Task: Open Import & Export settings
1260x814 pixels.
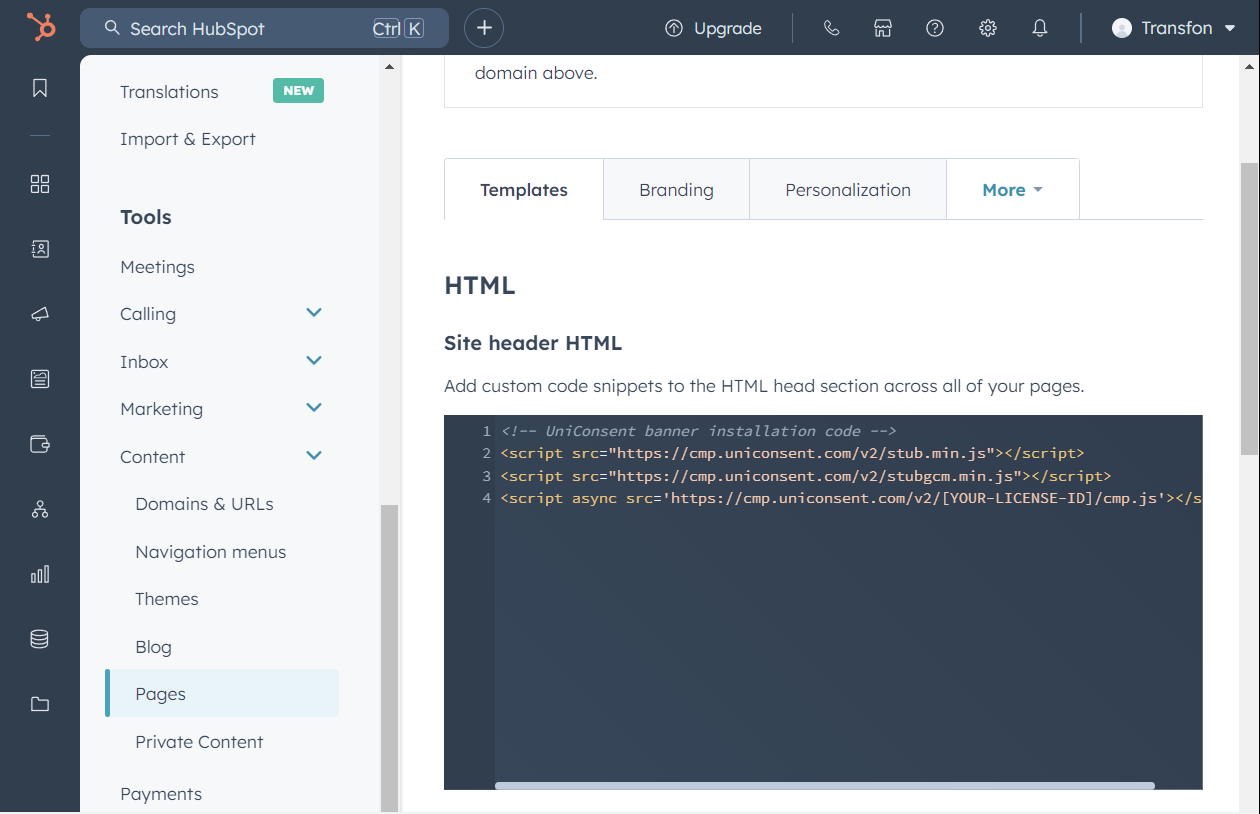Action: tap(188, 139)
